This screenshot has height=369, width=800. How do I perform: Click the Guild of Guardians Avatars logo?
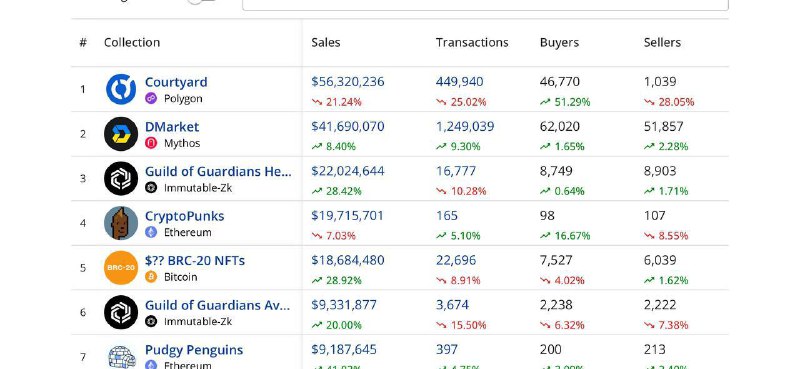coord(121,312)
